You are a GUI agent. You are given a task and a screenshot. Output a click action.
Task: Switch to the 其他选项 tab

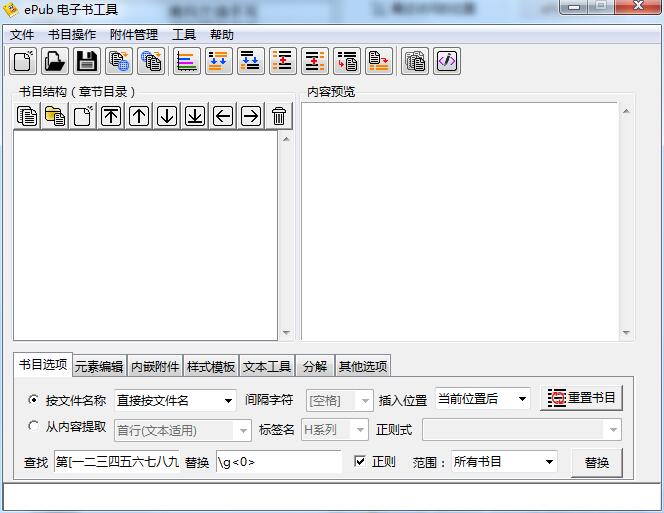(363, 366)
